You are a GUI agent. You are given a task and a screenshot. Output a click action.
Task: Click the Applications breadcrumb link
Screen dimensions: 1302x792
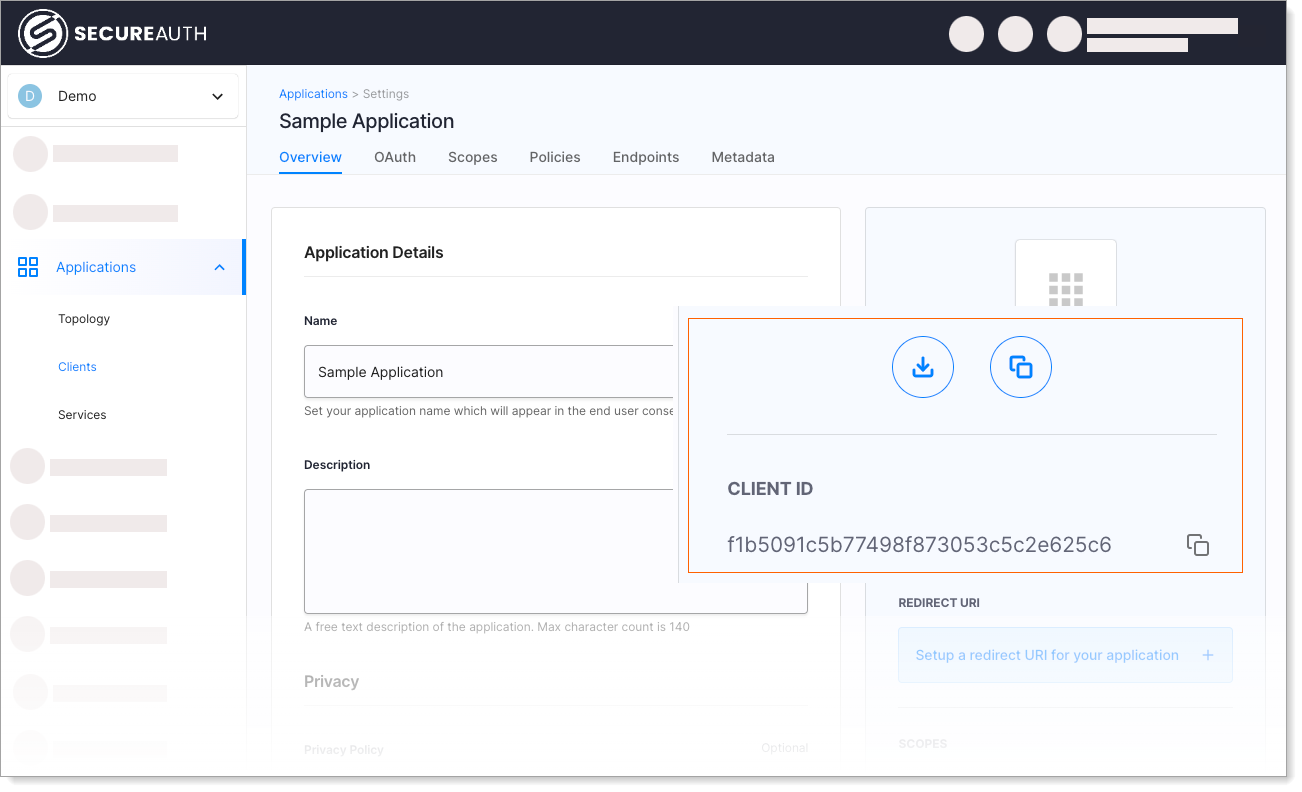[x=313, y=94]
